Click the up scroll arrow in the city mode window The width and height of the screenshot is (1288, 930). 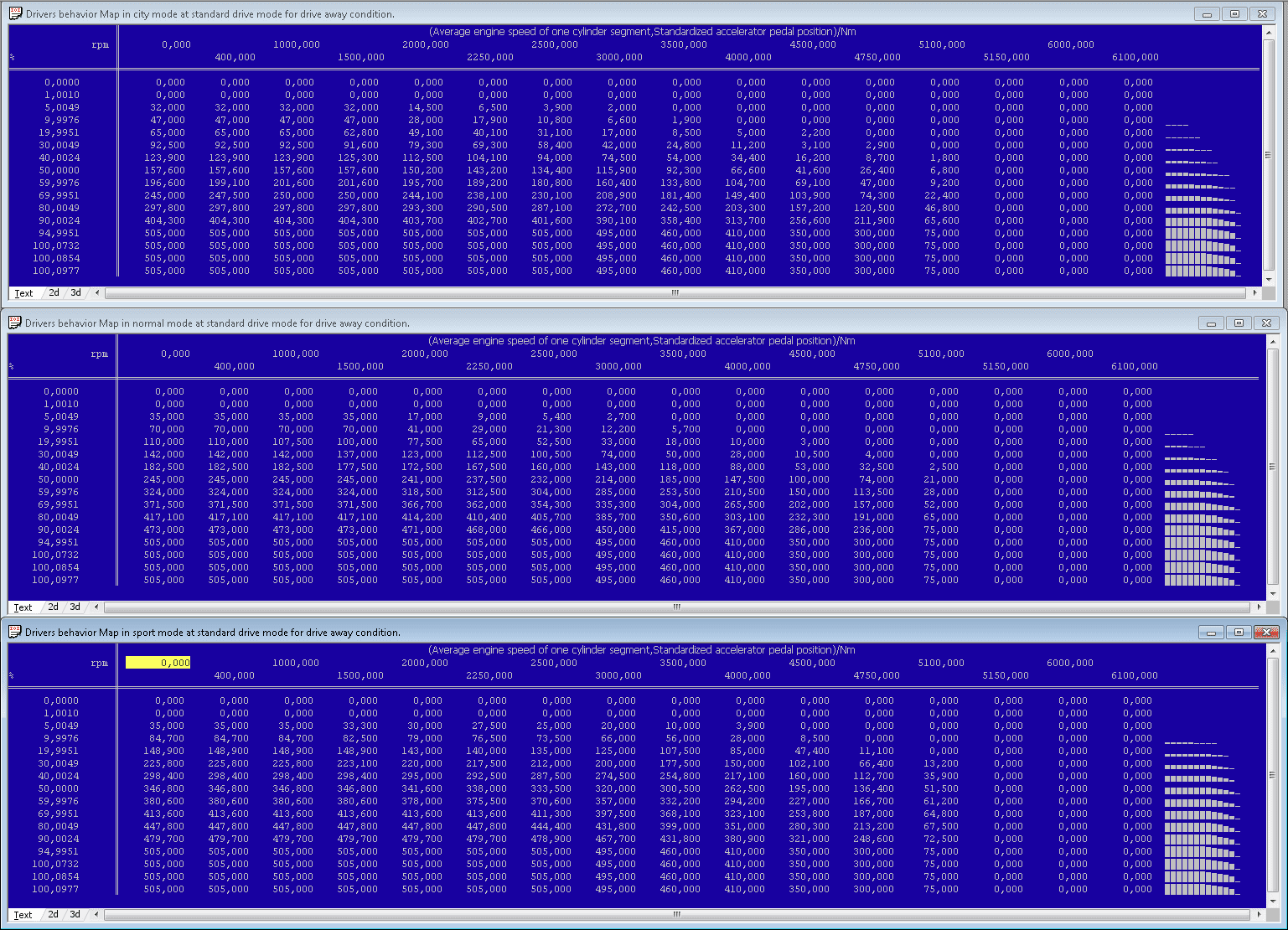click(x=1269, y=31)
